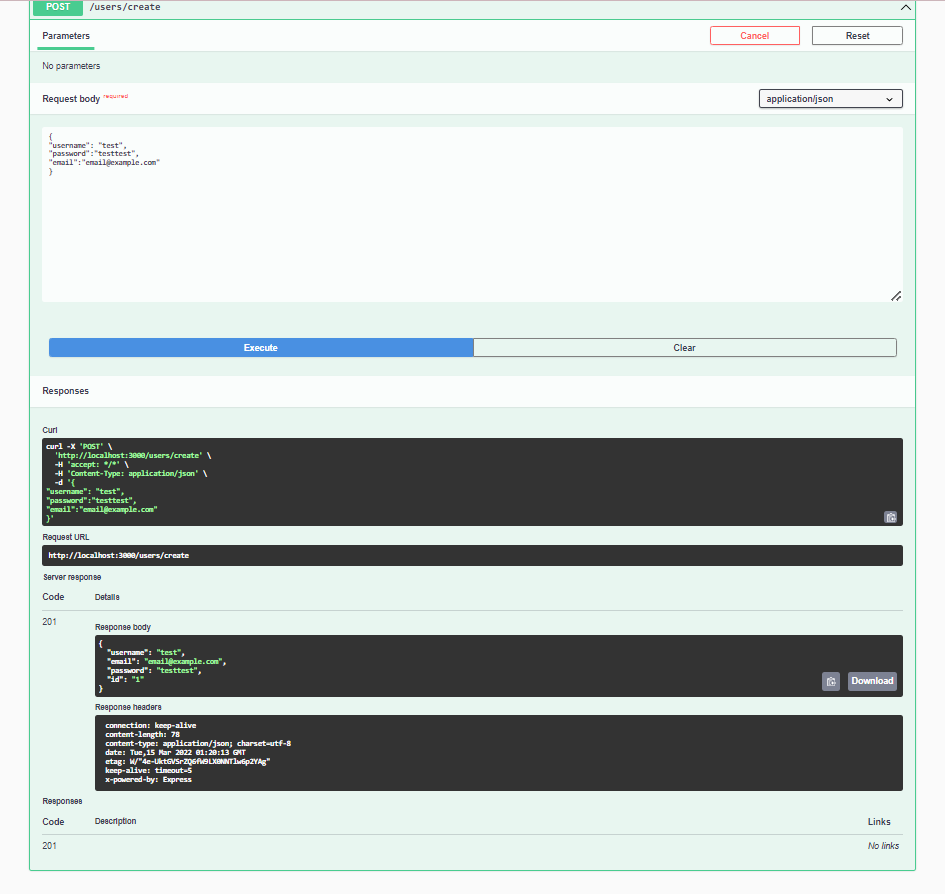Clear the responses with Clear button
945x894 pixels.
coord(685,348)
